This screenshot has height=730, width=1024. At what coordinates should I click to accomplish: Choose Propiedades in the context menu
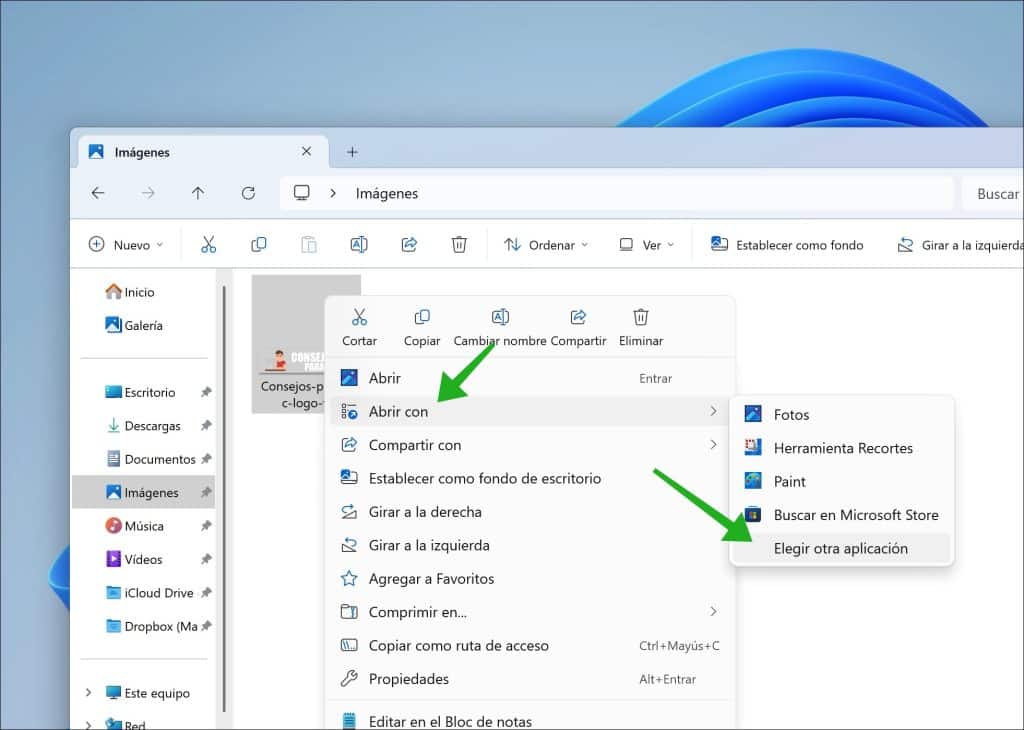[x=530, y=679]
